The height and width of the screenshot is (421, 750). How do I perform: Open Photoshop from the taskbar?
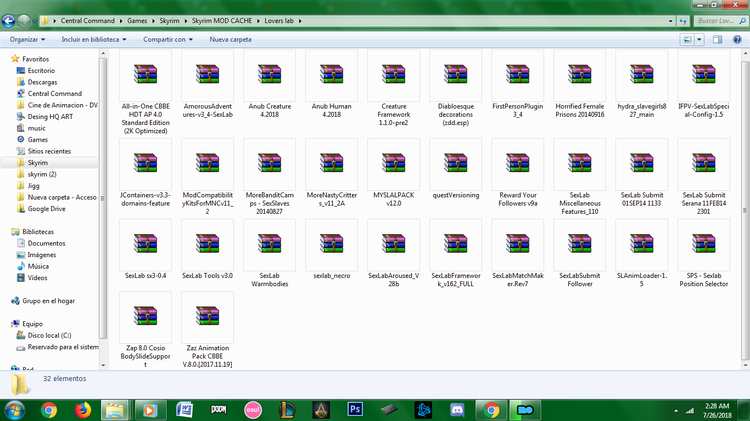click(x=355, y=410)
